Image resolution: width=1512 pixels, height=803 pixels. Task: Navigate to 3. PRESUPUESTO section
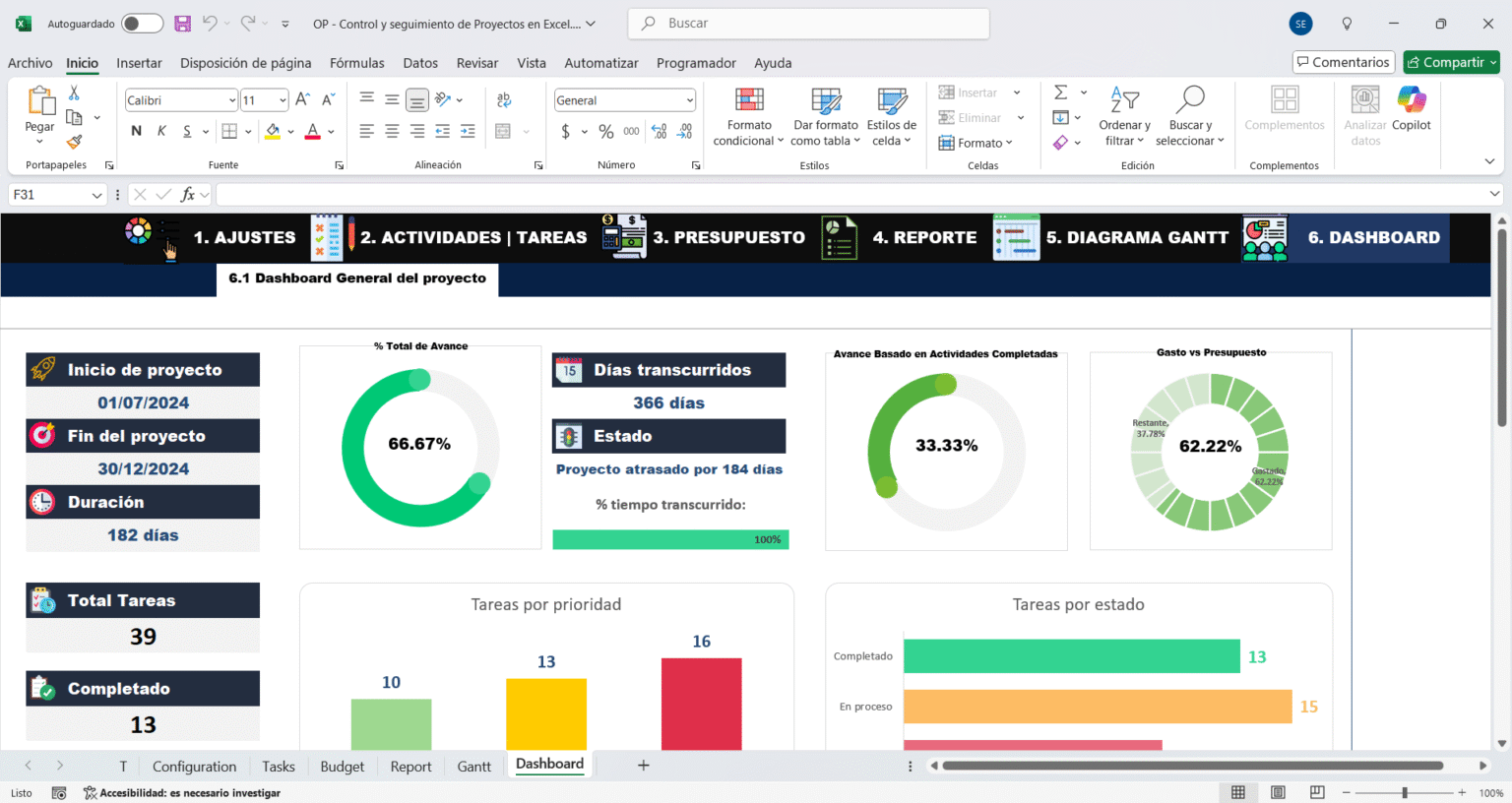729,237
